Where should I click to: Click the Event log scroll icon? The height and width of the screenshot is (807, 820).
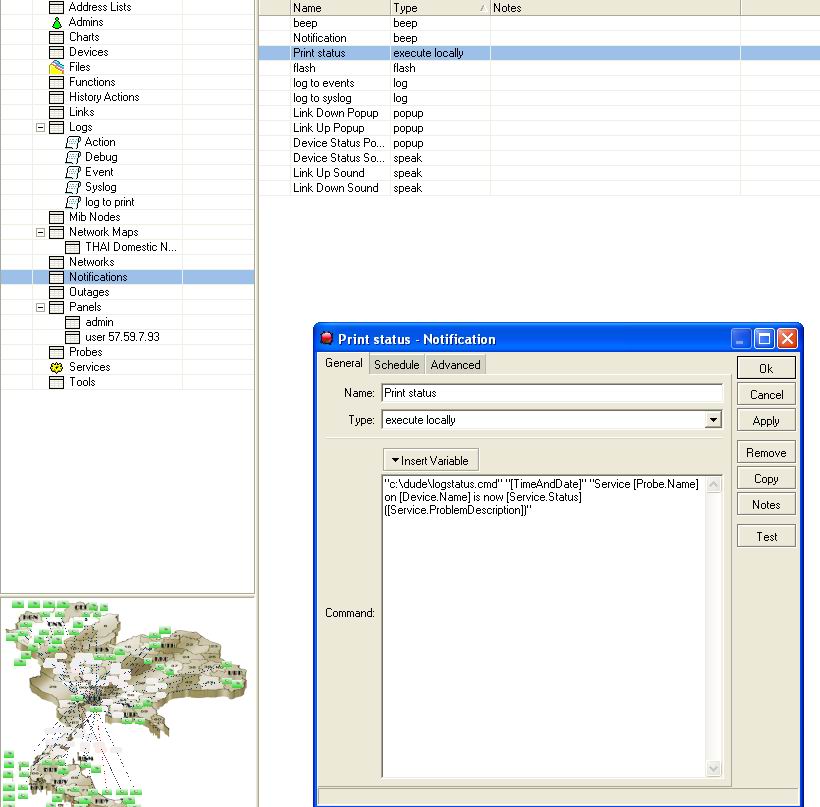tap(73, 173)
